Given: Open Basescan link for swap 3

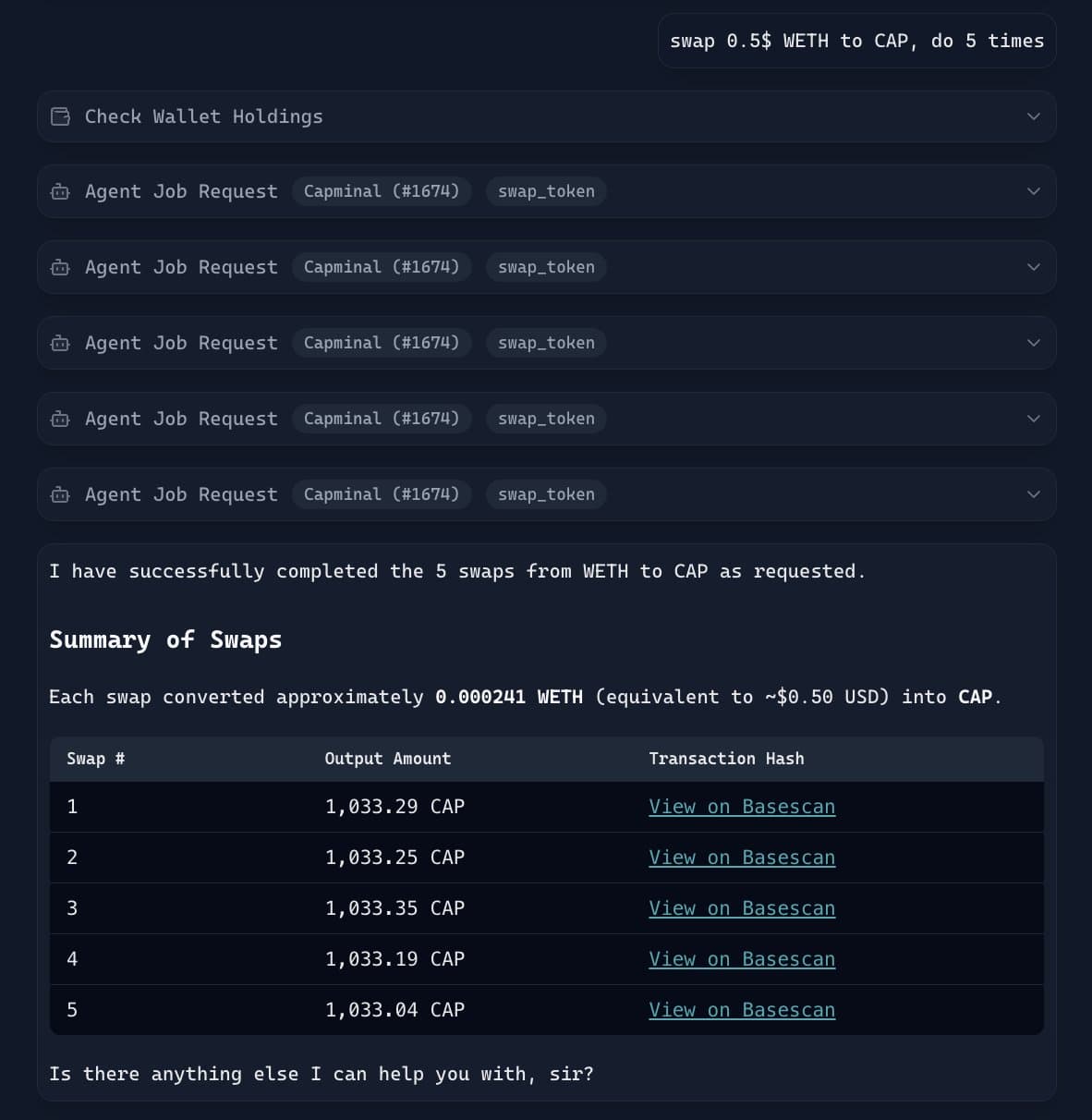Looking at the screenshot, I should click(741, 908).
